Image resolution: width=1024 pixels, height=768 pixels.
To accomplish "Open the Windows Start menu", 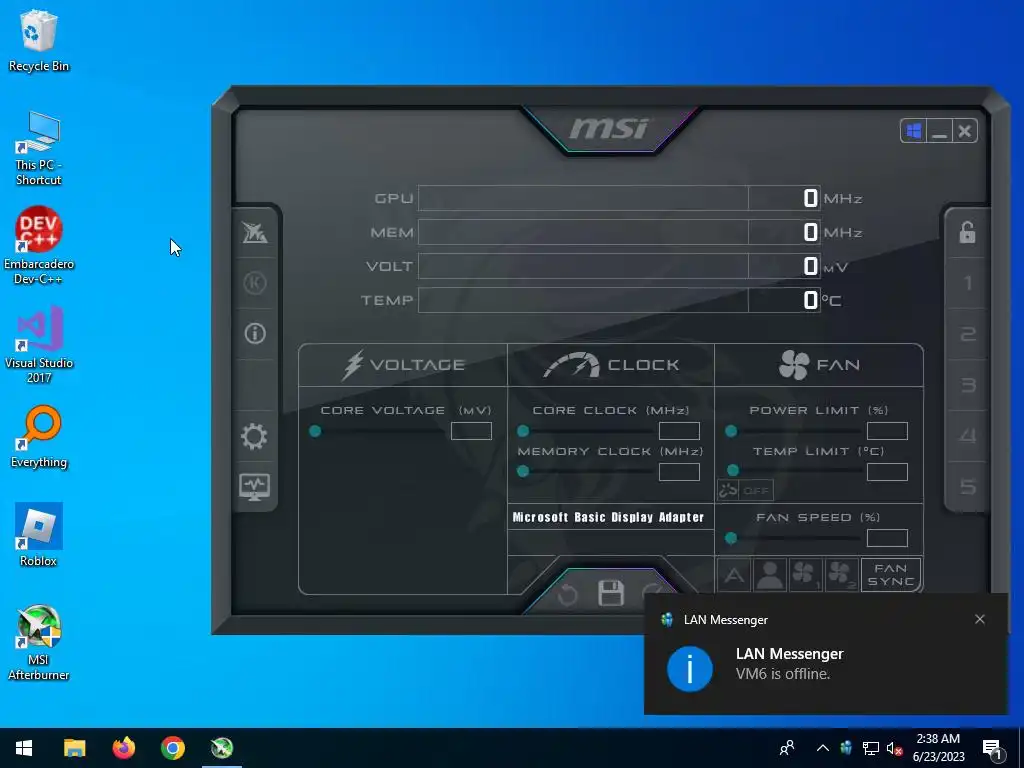I will pyautogui.click(x=24, y=748).
